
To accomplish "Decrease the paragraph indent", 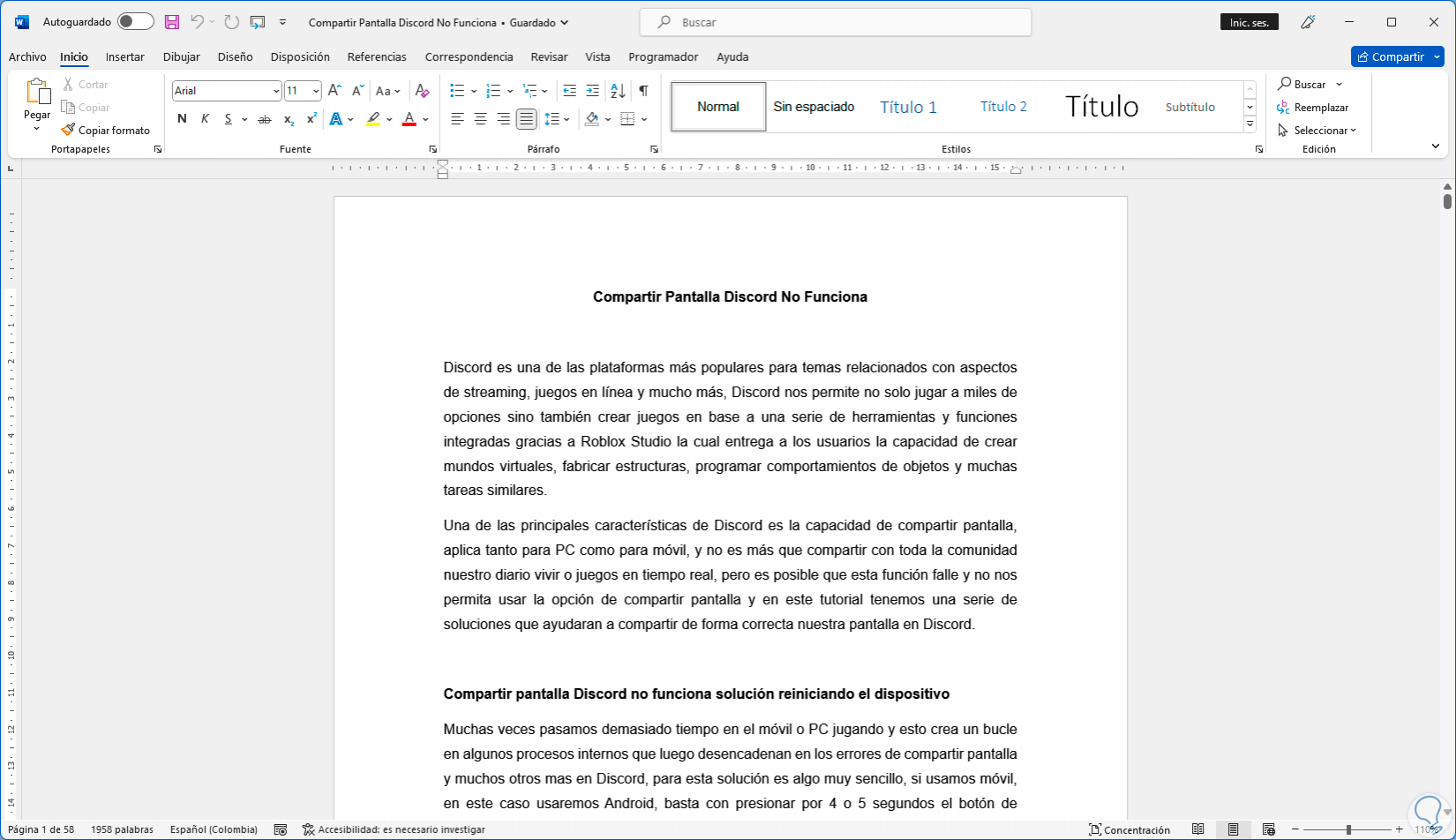I will 570,91.
